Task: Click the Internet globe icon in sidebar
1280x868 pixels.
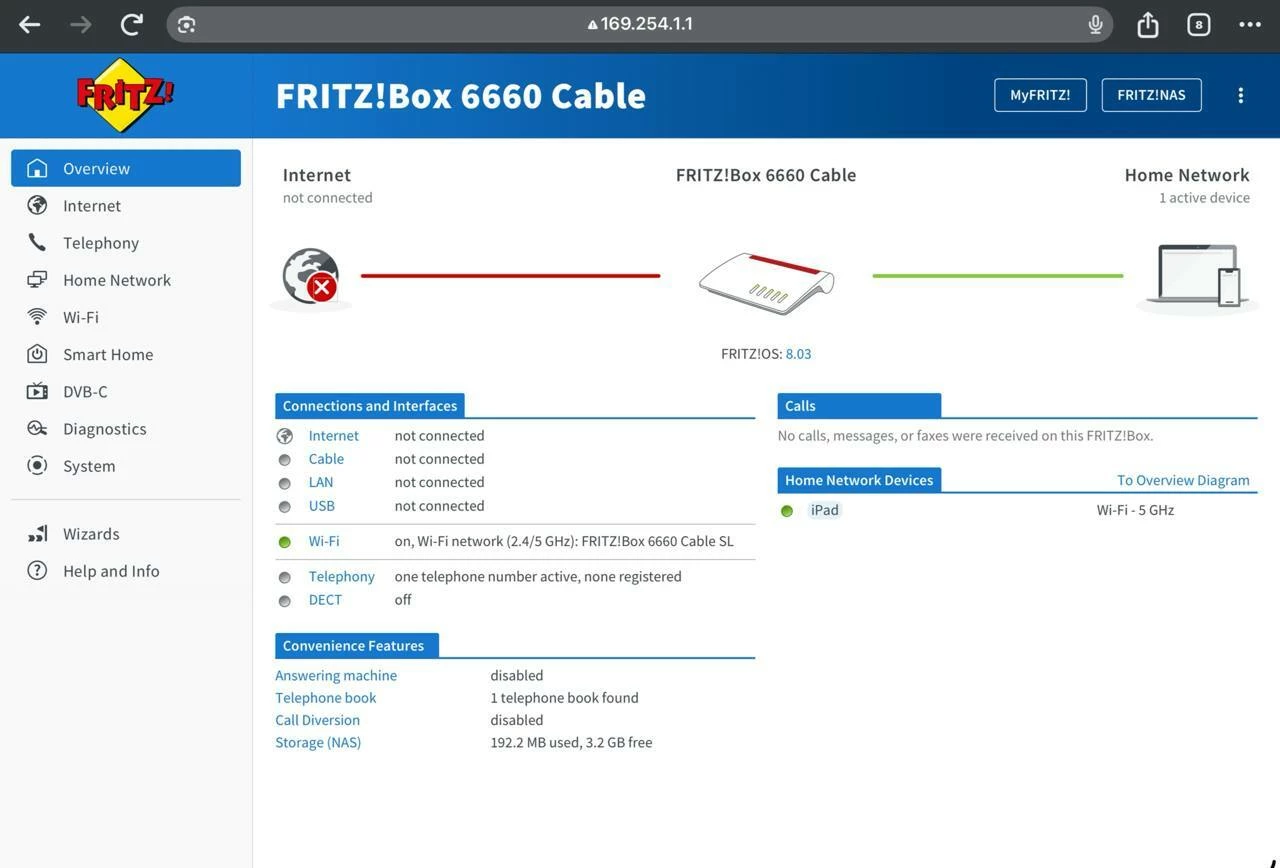Action: pyautogui.click(x=37, y=205)
